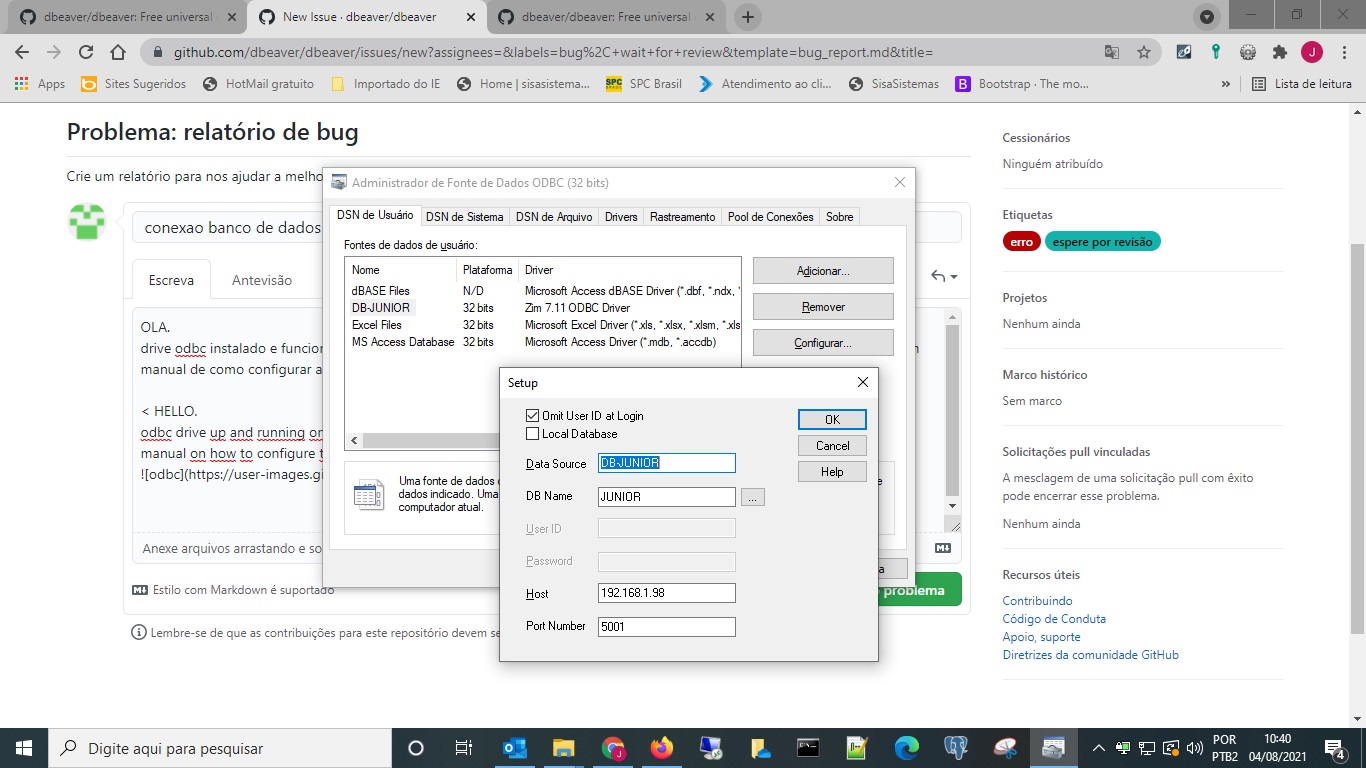Click the Port Number input field

tap(667, 627)
